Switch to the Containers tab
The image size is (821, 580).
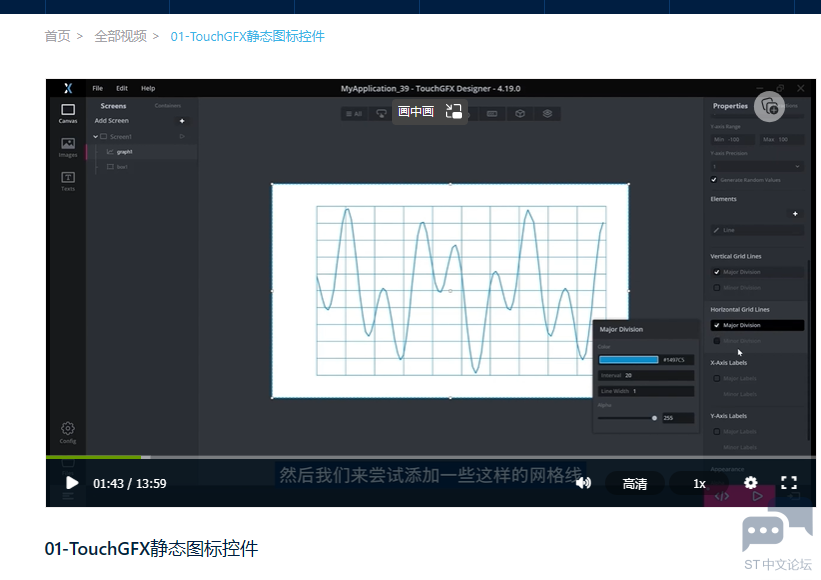point(168,106)
